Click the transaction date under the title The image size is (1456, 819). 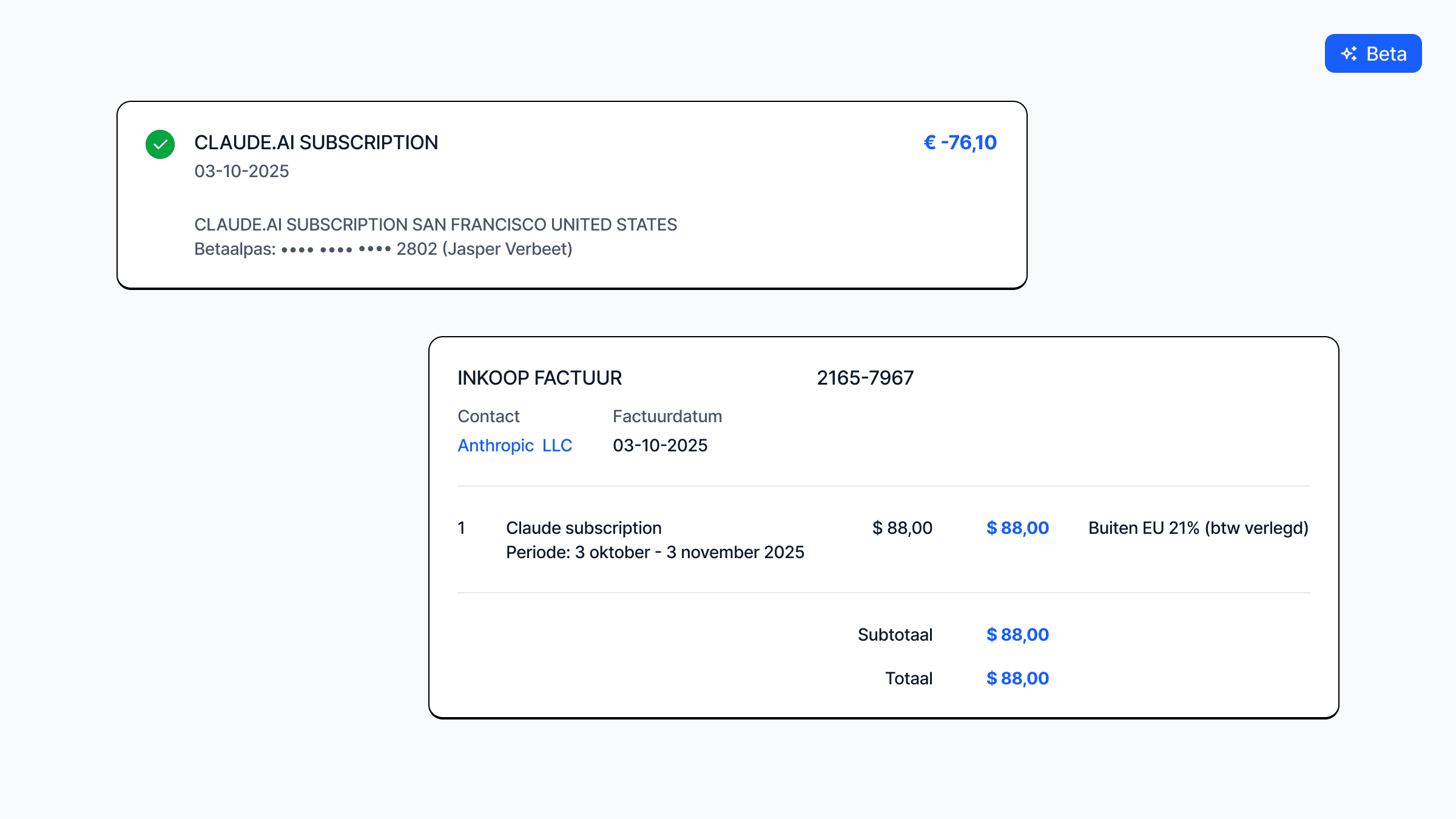coord(241,171)
